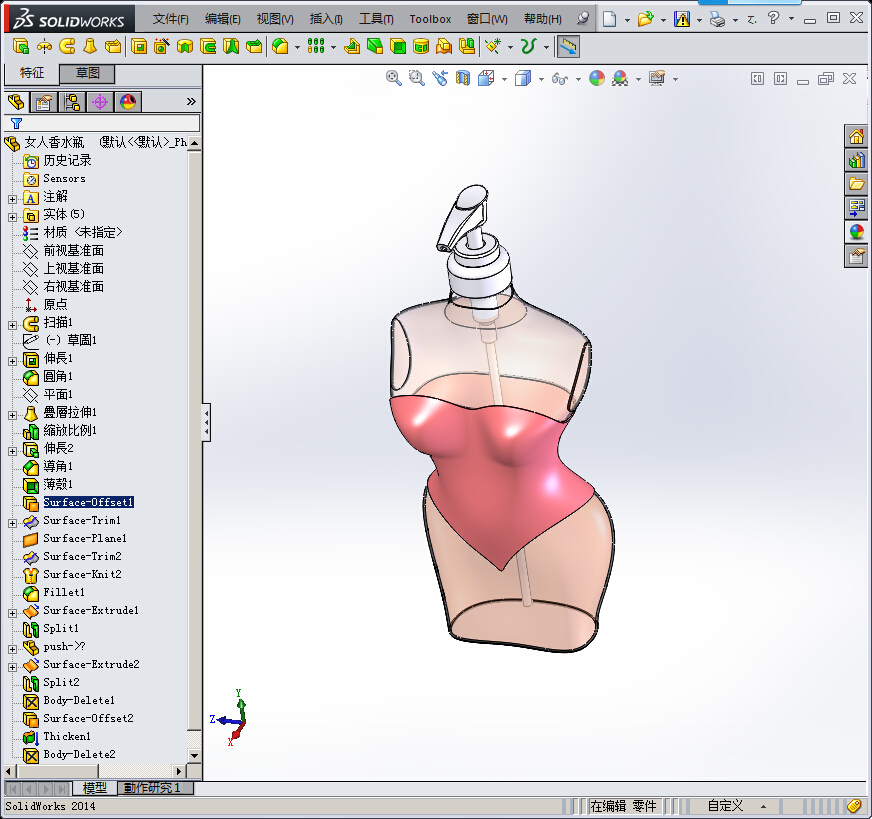Click the Reference Geometry icon

(493, 47)
